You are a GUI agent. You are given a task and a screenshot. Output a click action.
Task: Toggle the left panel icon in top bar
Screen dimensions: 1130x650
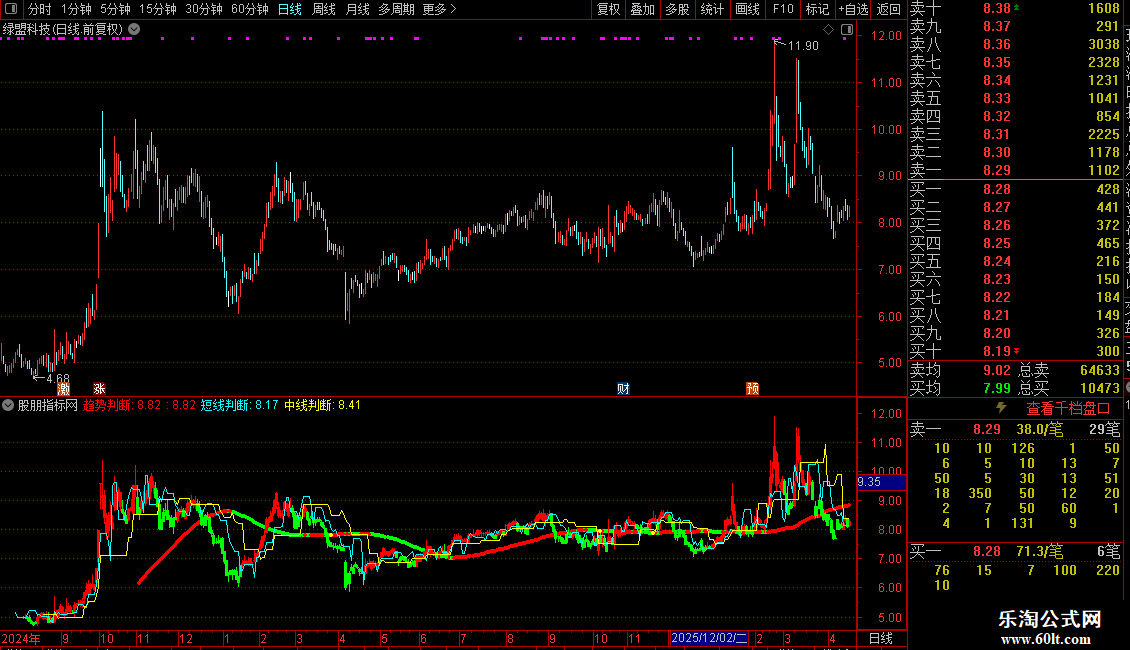pos(11,9)
